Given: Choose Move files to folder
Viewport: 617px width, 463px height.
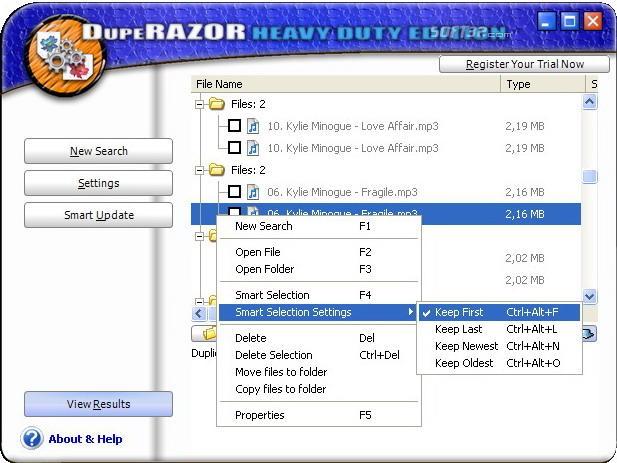Looking at the screenshot, I should [x=320, y=372].
